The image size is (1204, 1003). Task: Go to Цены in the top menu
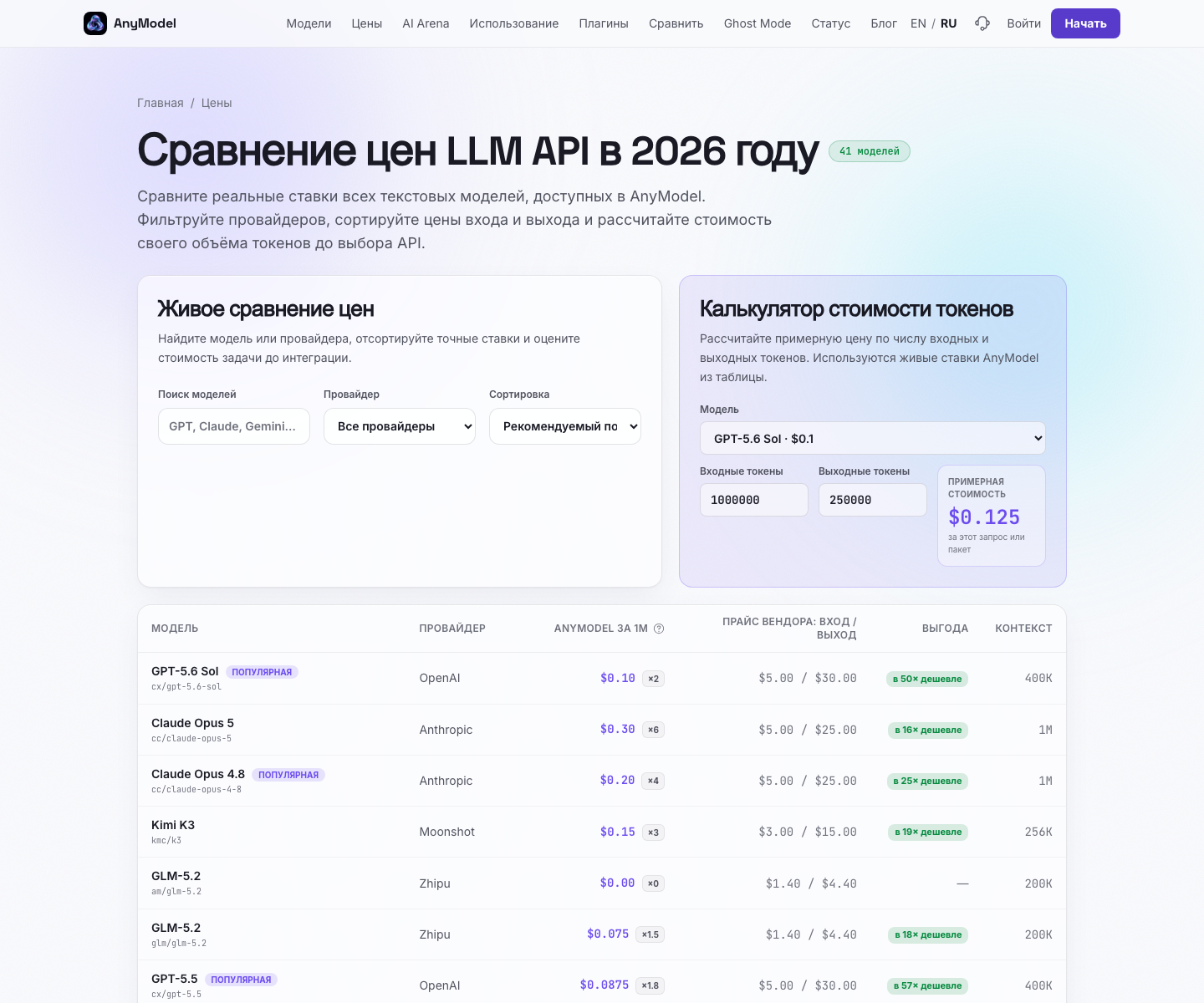coord(367,23)
